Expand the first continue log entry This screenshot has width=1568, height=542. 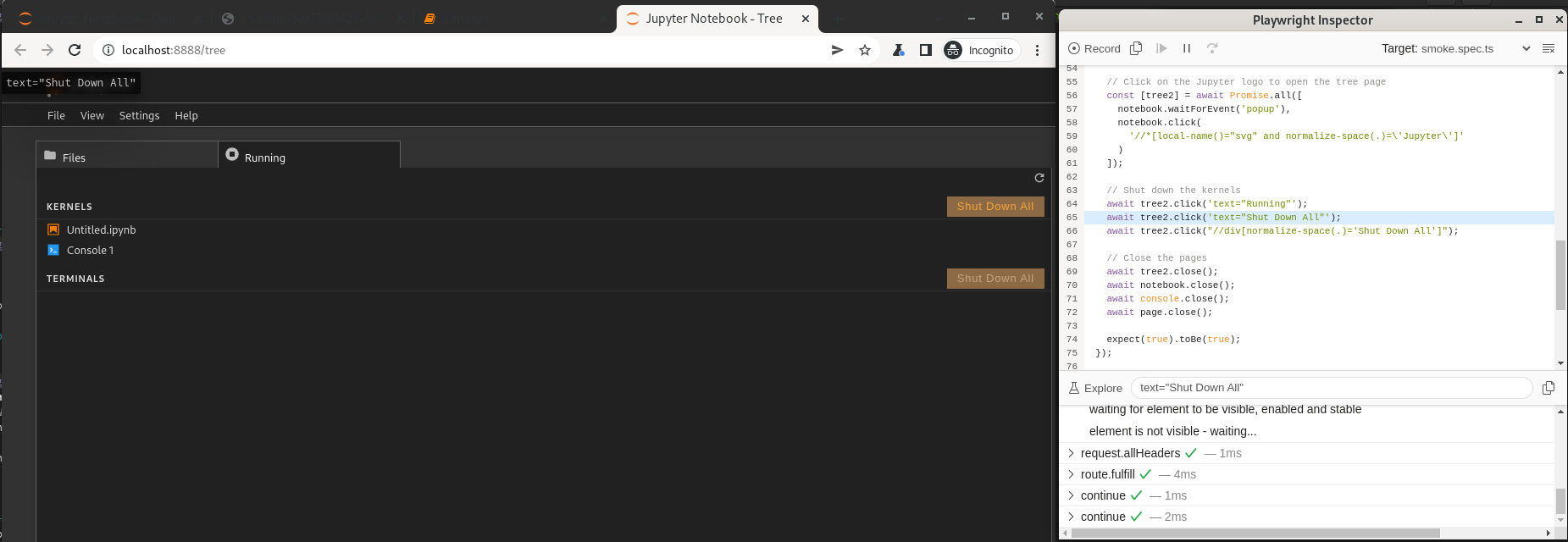point(1071,495)
